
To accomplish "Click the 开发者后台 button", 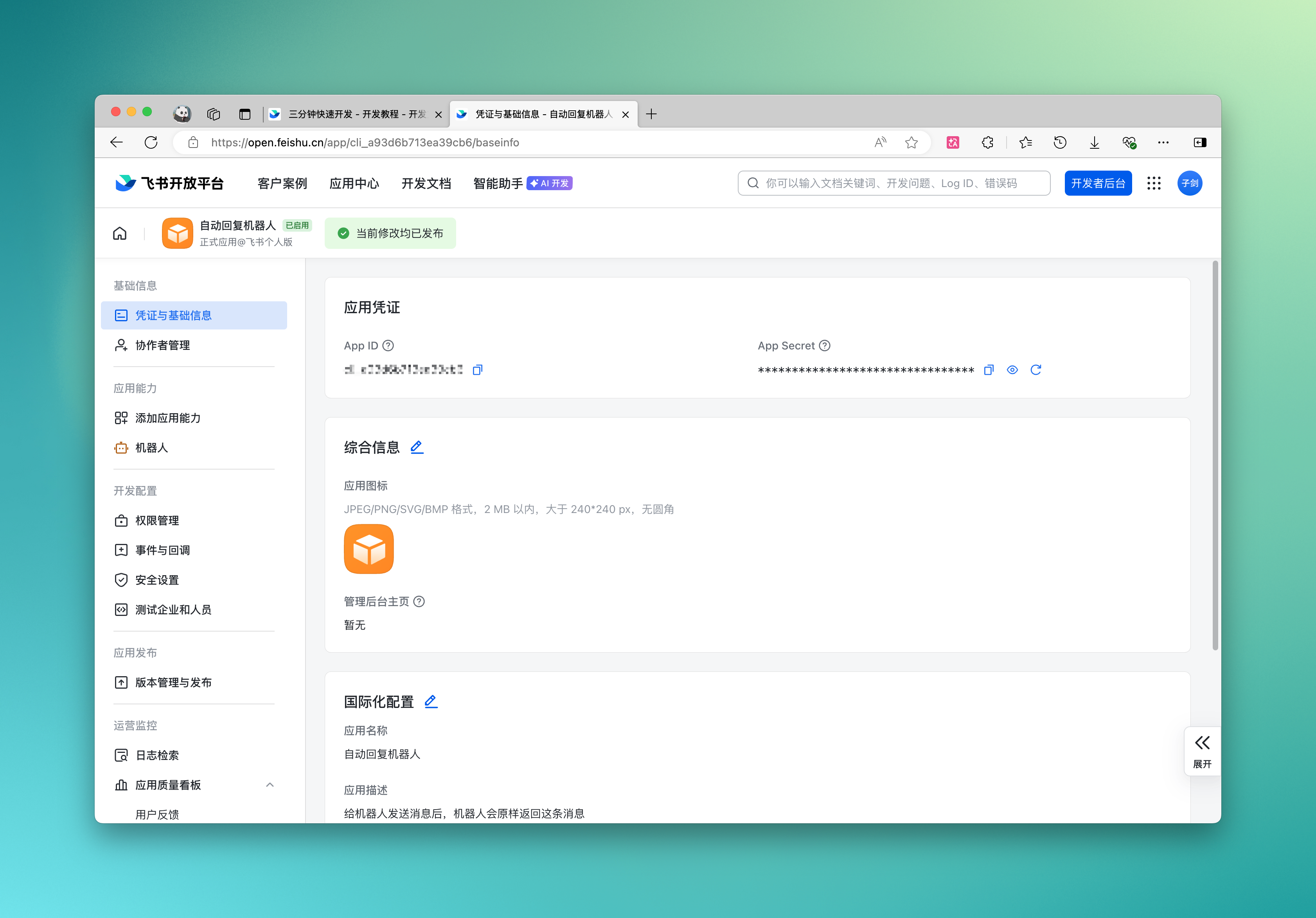I will pos(1098,183).
